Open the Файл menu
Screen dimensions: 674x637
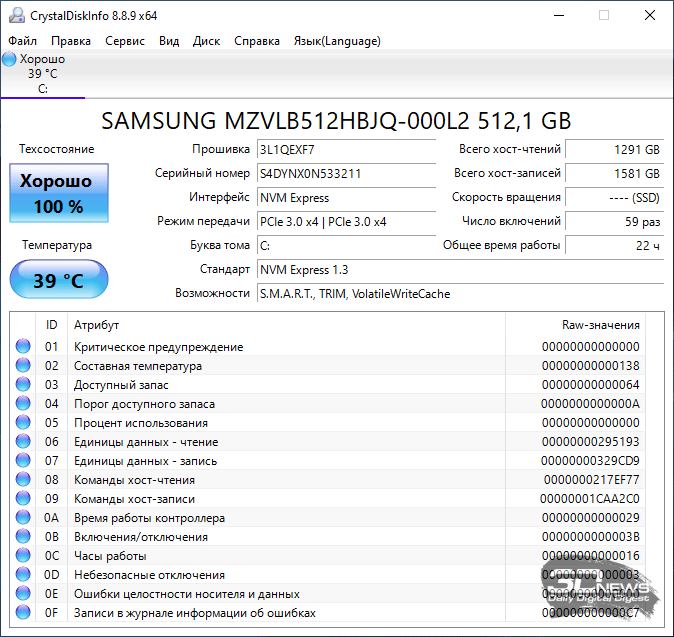[22, 41]
